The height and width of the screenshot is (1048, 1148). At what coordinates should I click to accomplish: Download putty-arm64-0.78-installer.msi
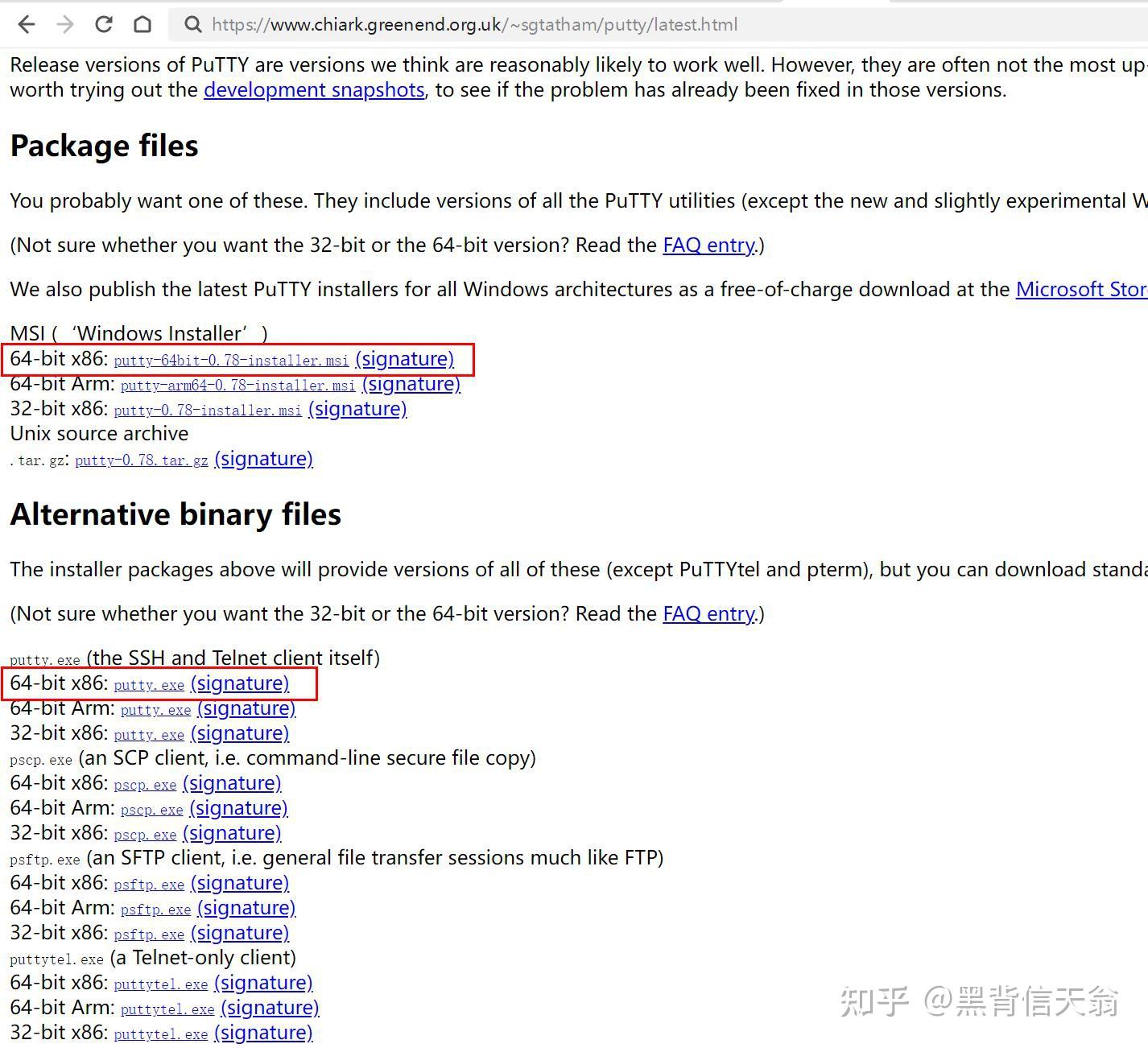point(238,386)
